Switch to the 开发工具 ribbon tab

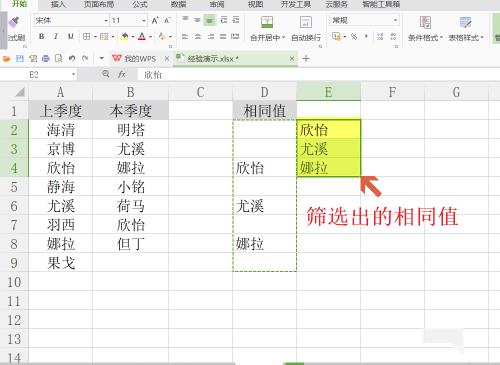click(x=296, y=4)
